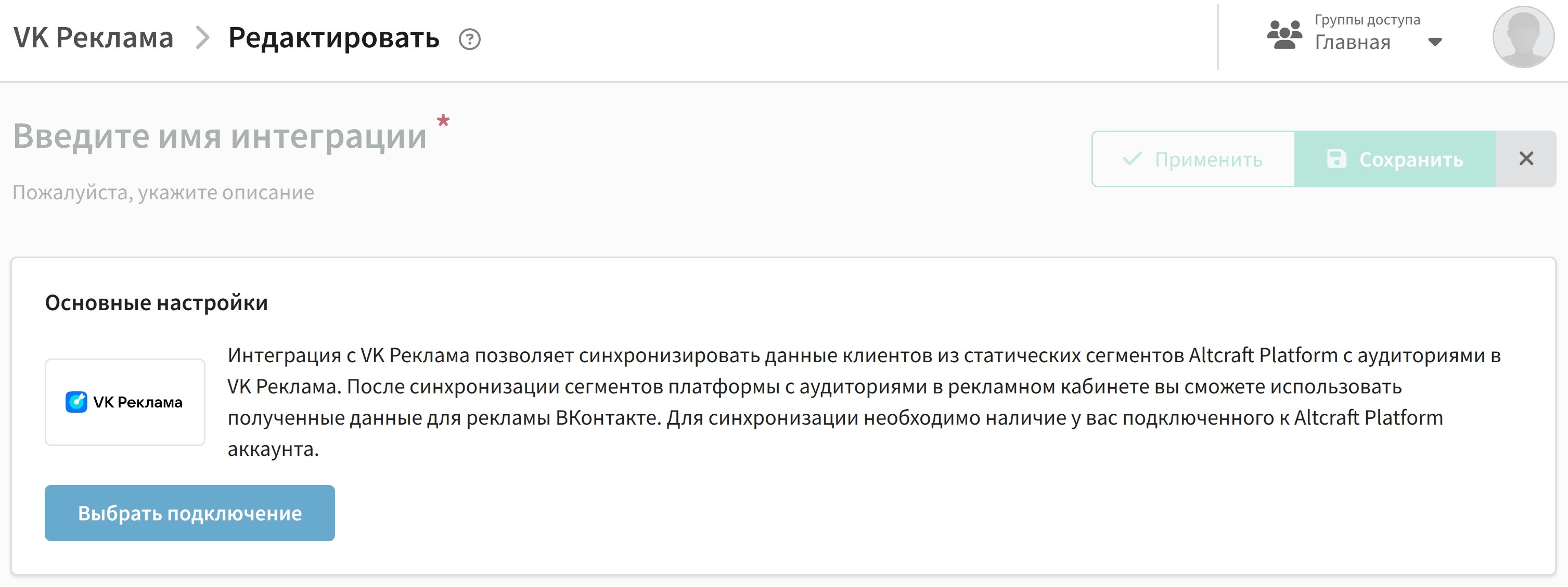
Task: Close the editor with the X icon
Action: coord(1526,158)
